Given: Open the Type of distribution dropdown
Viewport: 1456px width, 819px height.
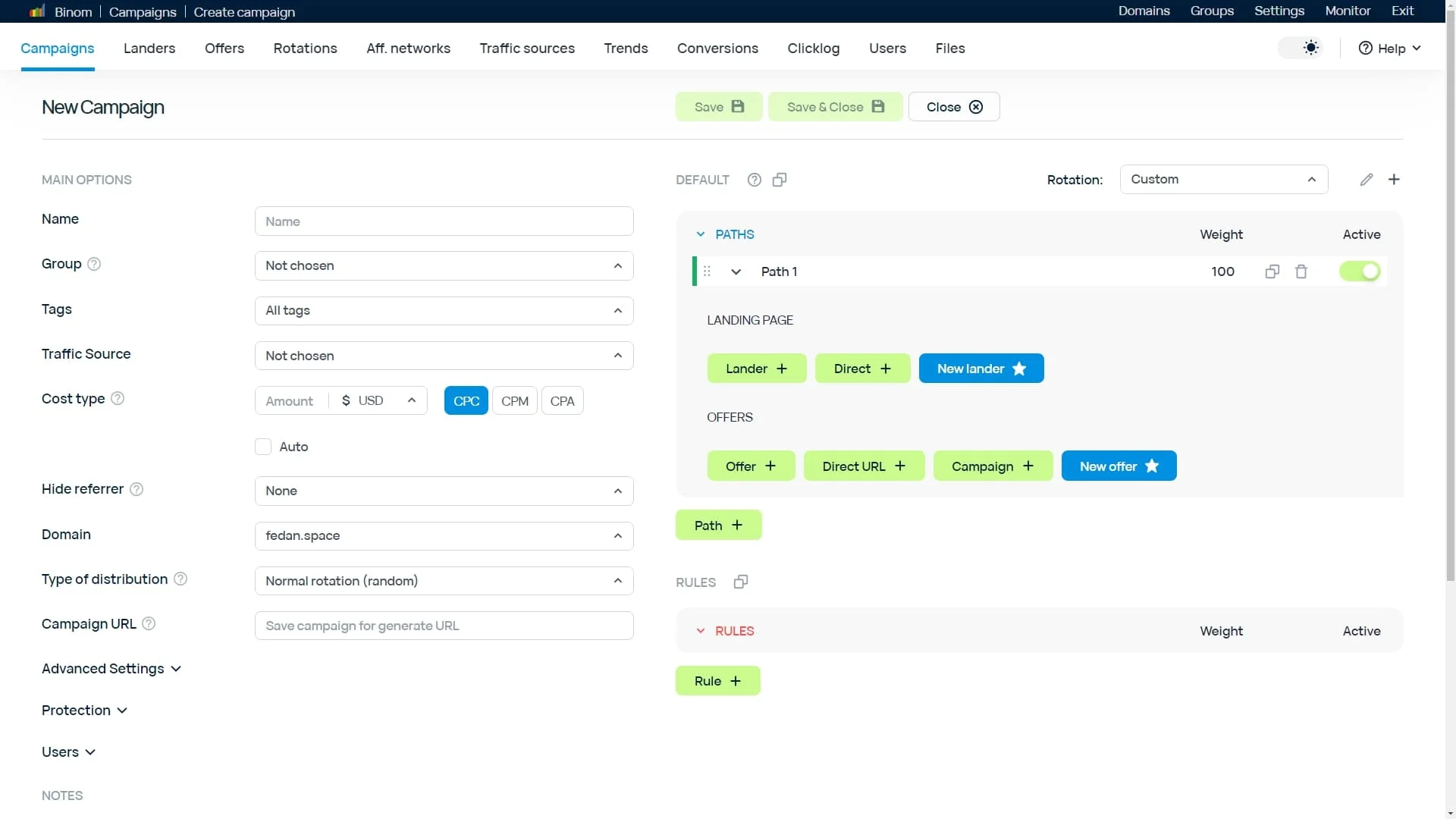Looking at the screenshot, I should click(444, 581).
